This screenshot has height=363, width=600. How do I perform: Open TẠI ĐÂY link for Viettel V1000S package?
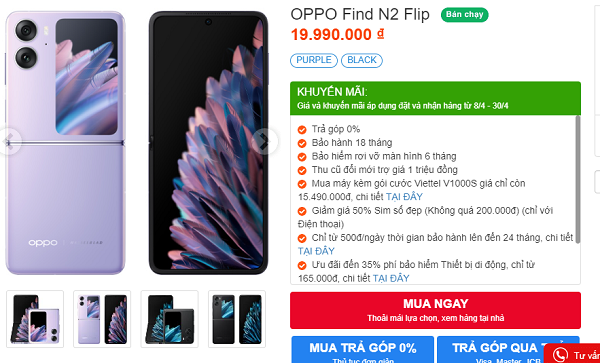404,197
